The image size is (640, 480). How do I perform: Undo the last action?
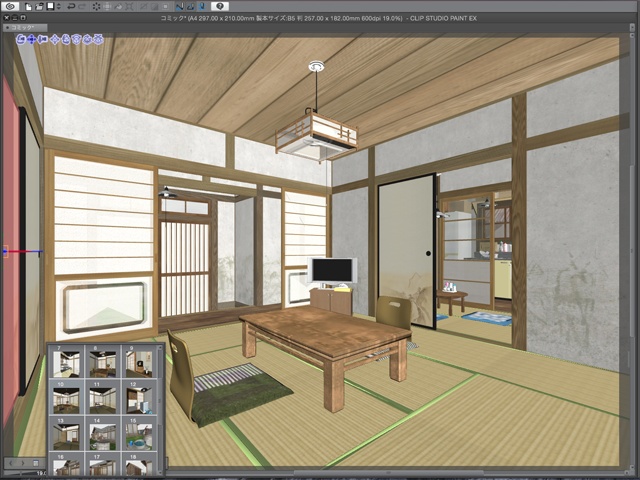pos(71,6)
